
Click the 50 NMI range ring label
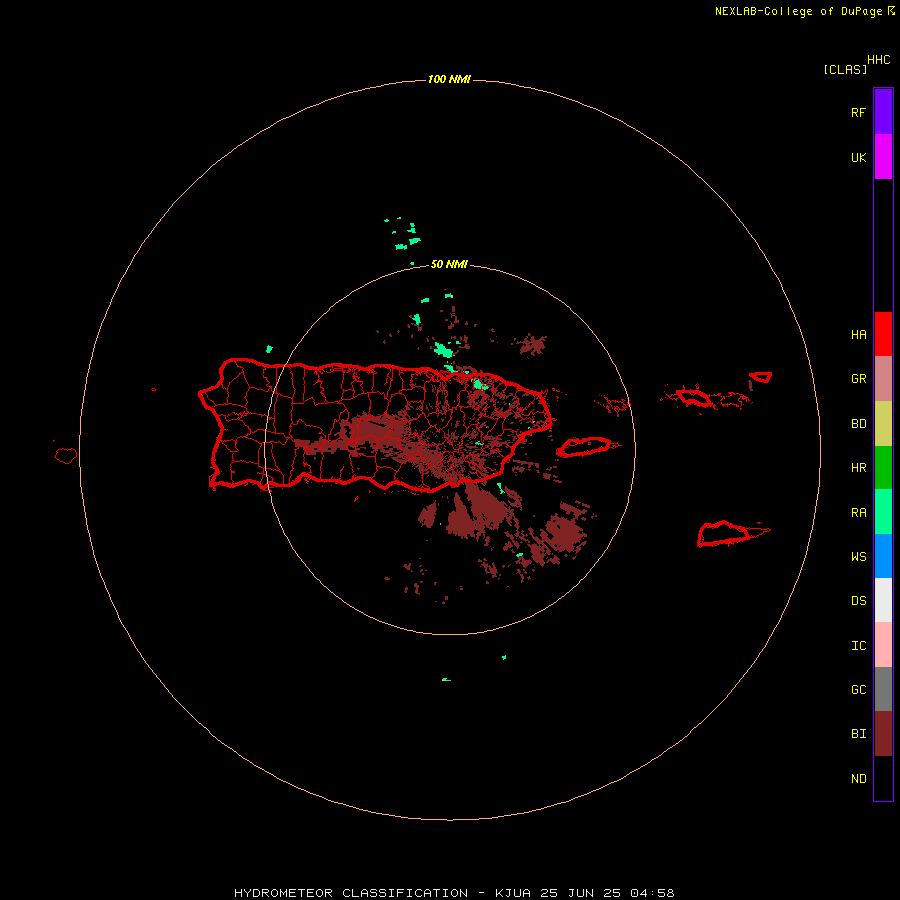pos(449,265)
